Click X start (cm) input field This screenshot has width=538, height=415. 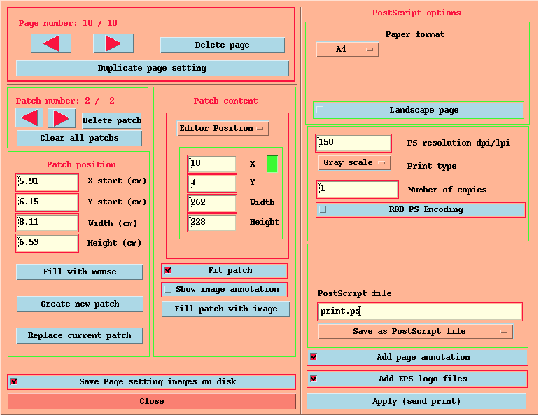[47, 182]
